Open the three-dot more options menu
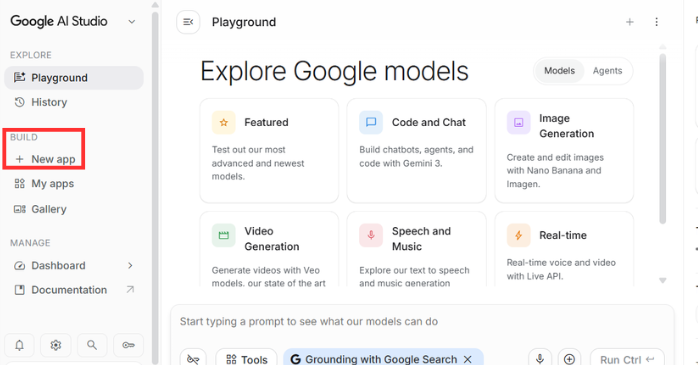Screen dimensions: 698x365 (x=656, y=22)
